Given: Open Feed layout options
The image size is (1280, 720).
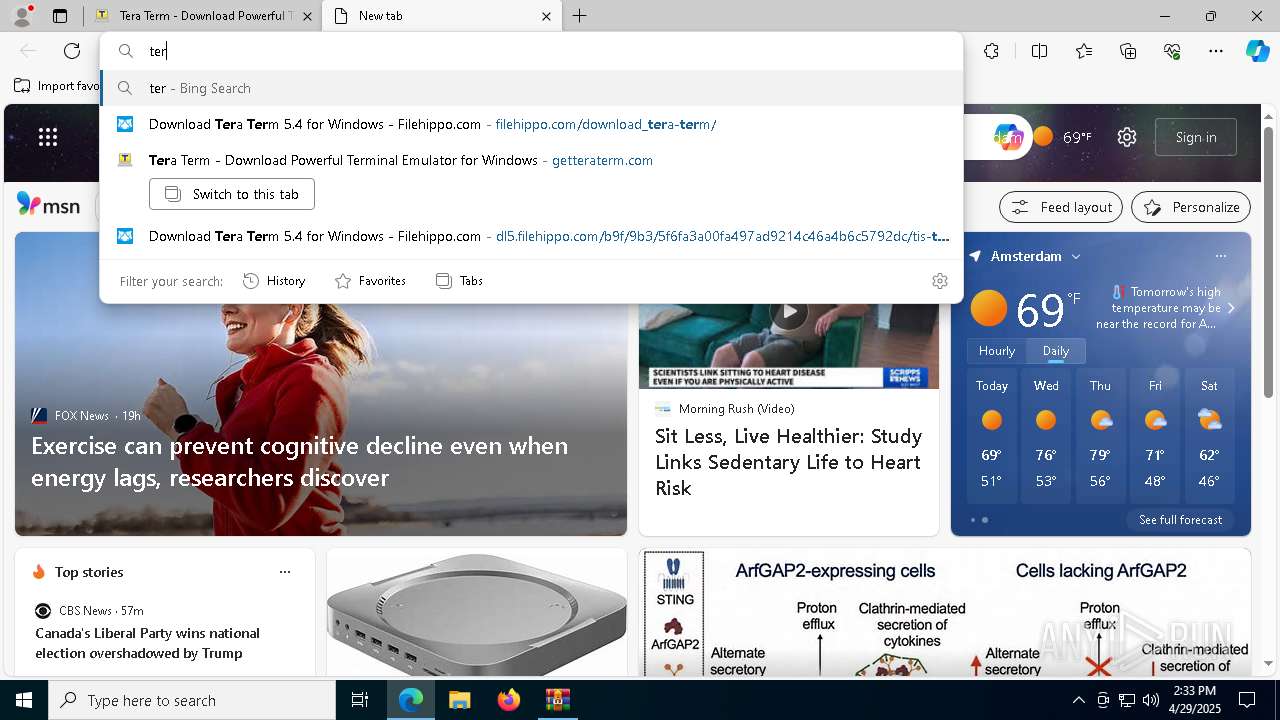Looking at the screenshot, I should click(1061, 207).
